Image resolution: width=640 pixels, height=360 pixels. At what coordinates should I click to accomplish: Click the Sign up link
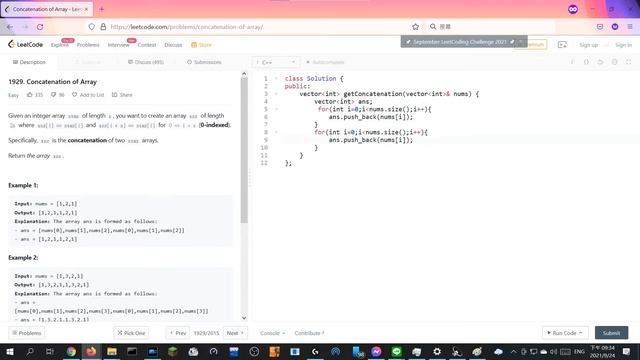(588, 45)
